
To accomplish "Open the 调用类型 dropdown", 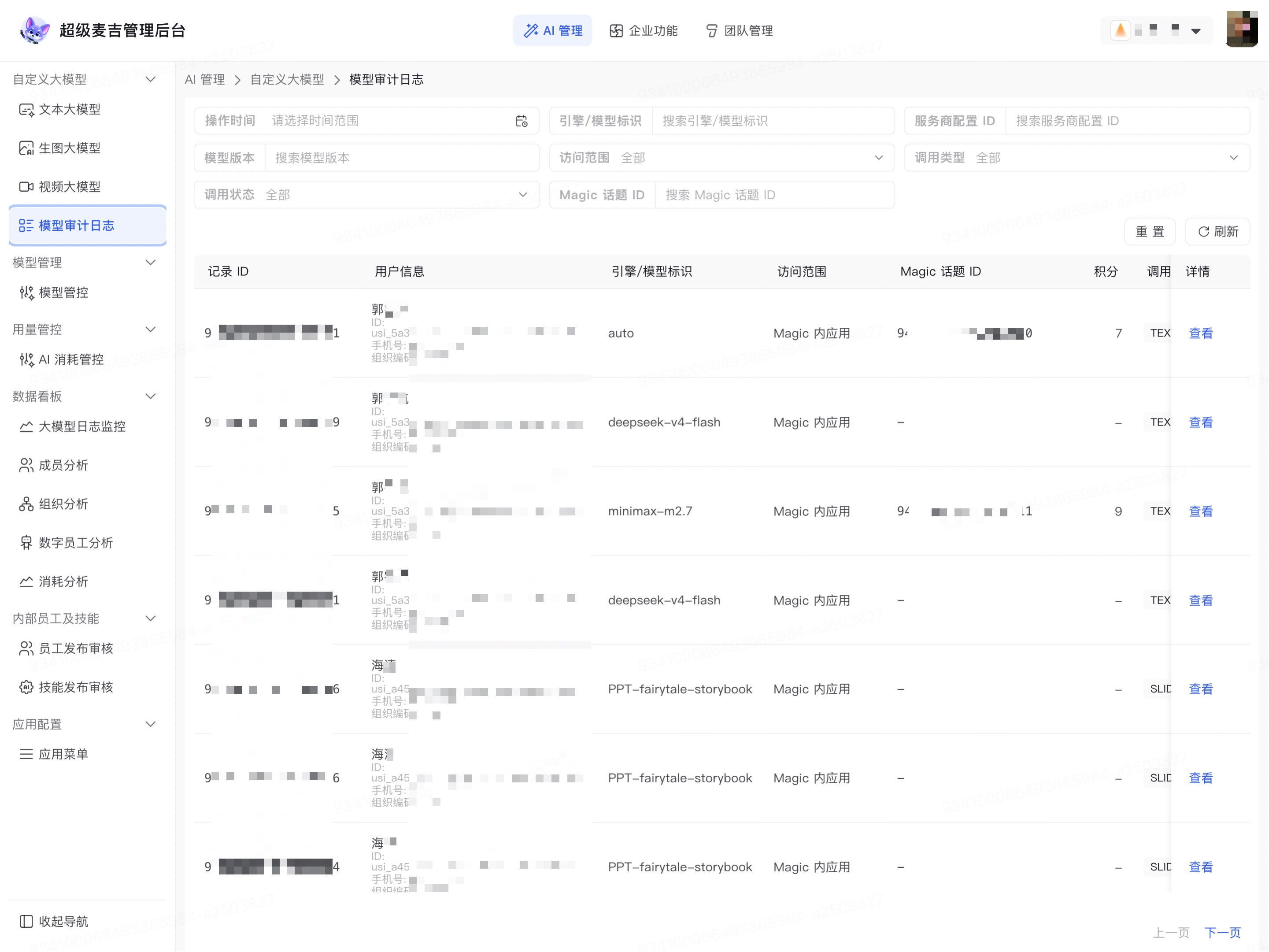I will [1077, 158].
